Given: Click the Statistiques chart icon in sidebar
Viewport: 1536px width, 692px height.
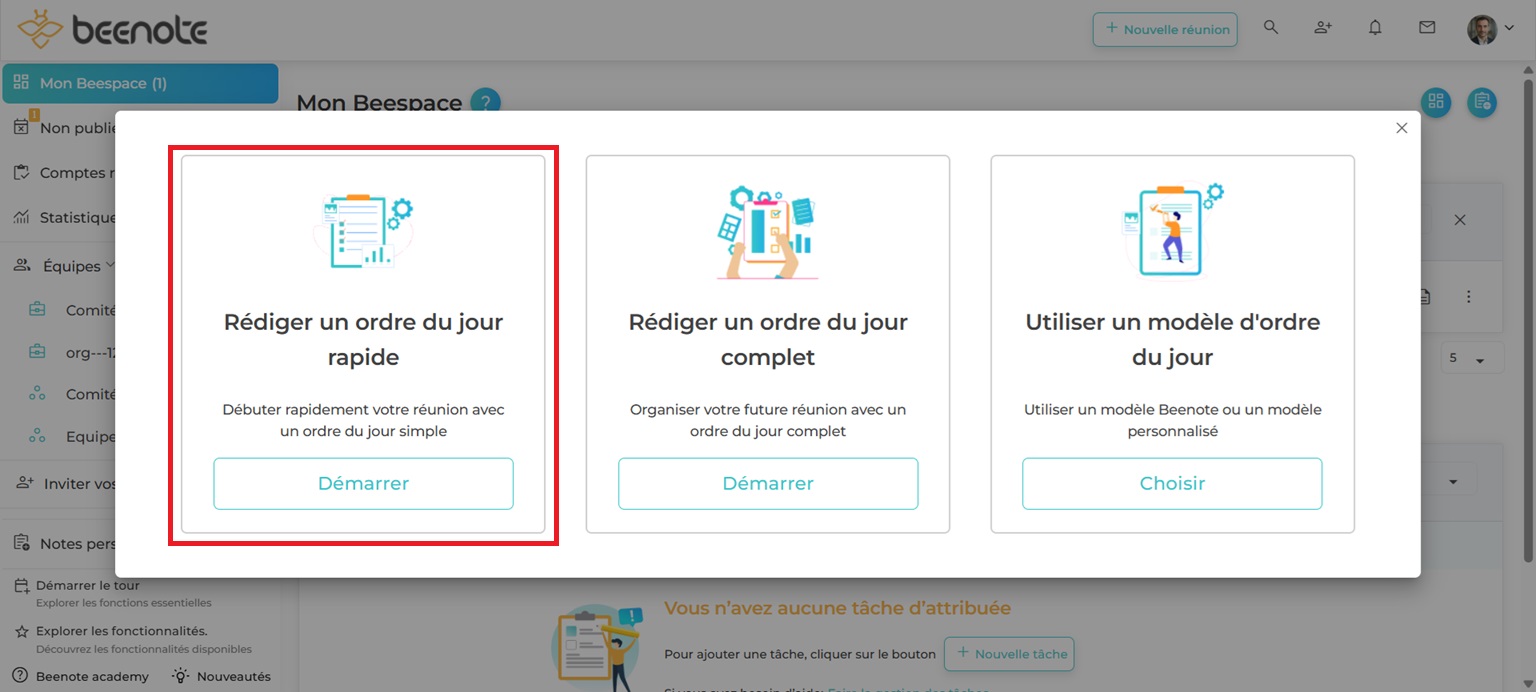Looking at the screenshot, I should coord(21,217).
